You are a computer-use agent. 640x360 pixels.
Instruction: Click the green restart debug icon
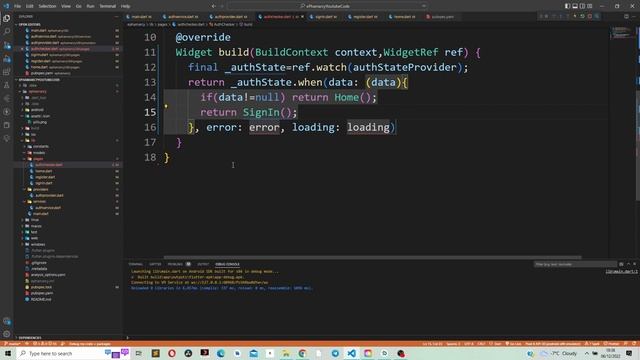point(582,16)
